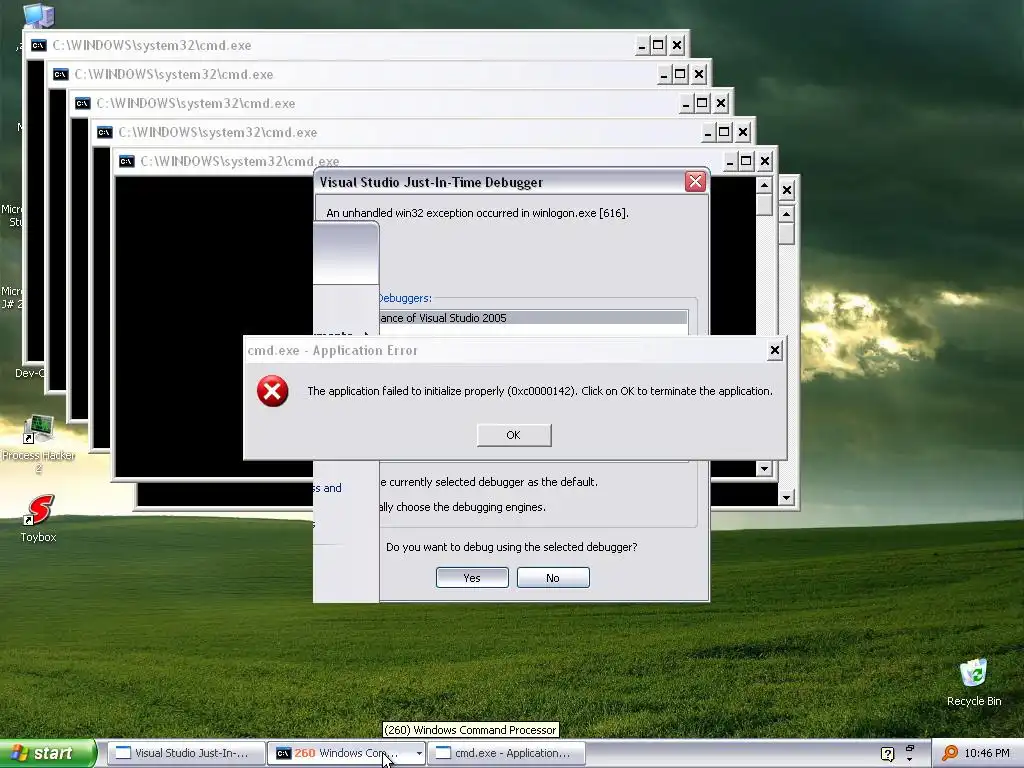1024x768 pixels.
Task: Click the winlogon.exe unhandled exception message text
Action: (477, 213)
